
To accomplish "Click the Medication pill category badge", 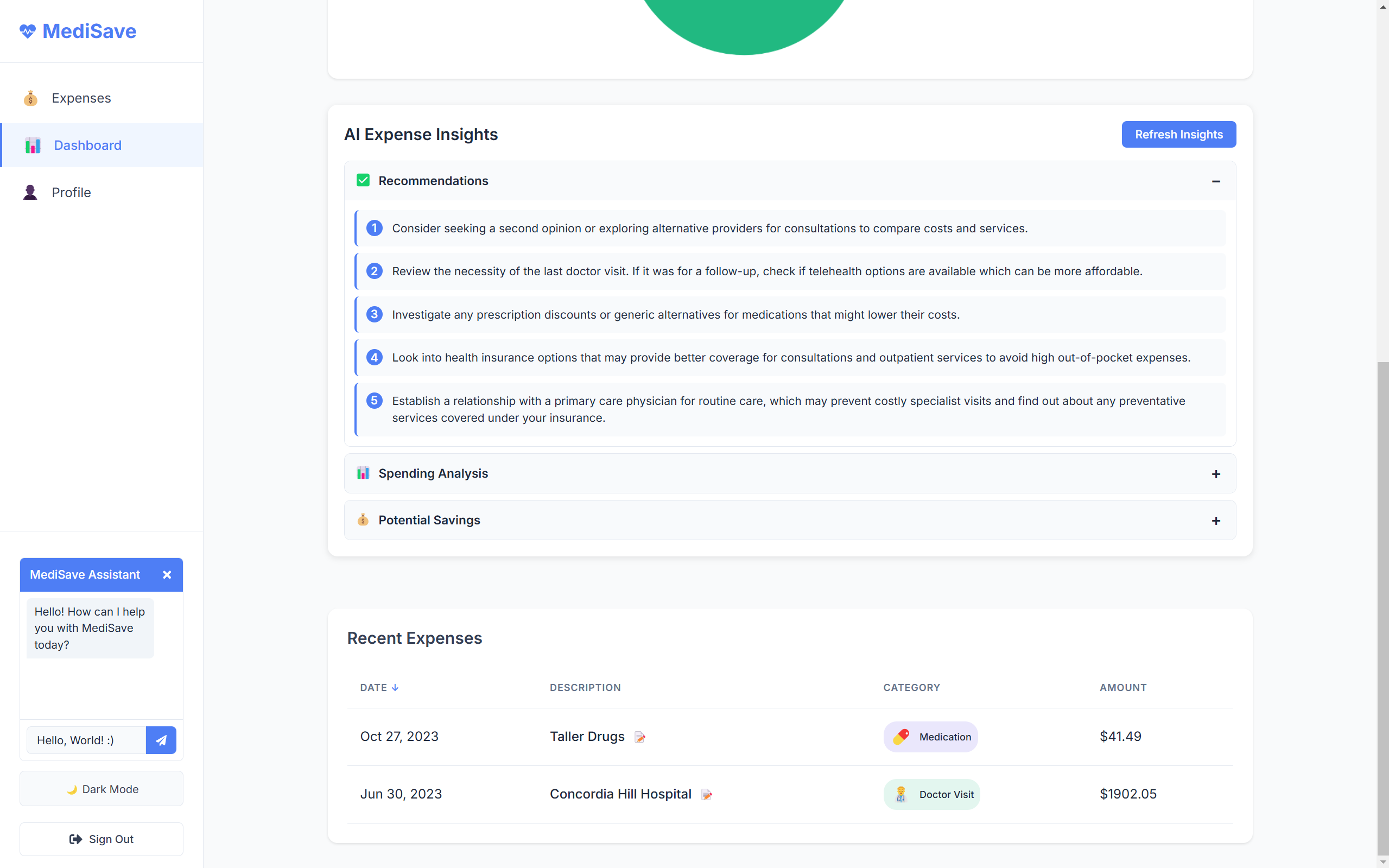I will (930, 737).
